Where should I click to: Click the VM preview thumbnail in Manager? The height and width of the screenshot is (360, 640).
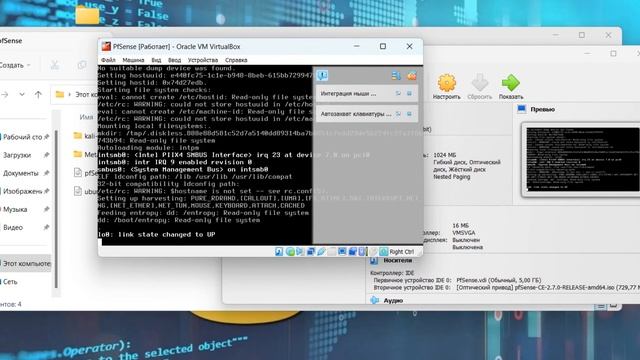coord(582,159)
